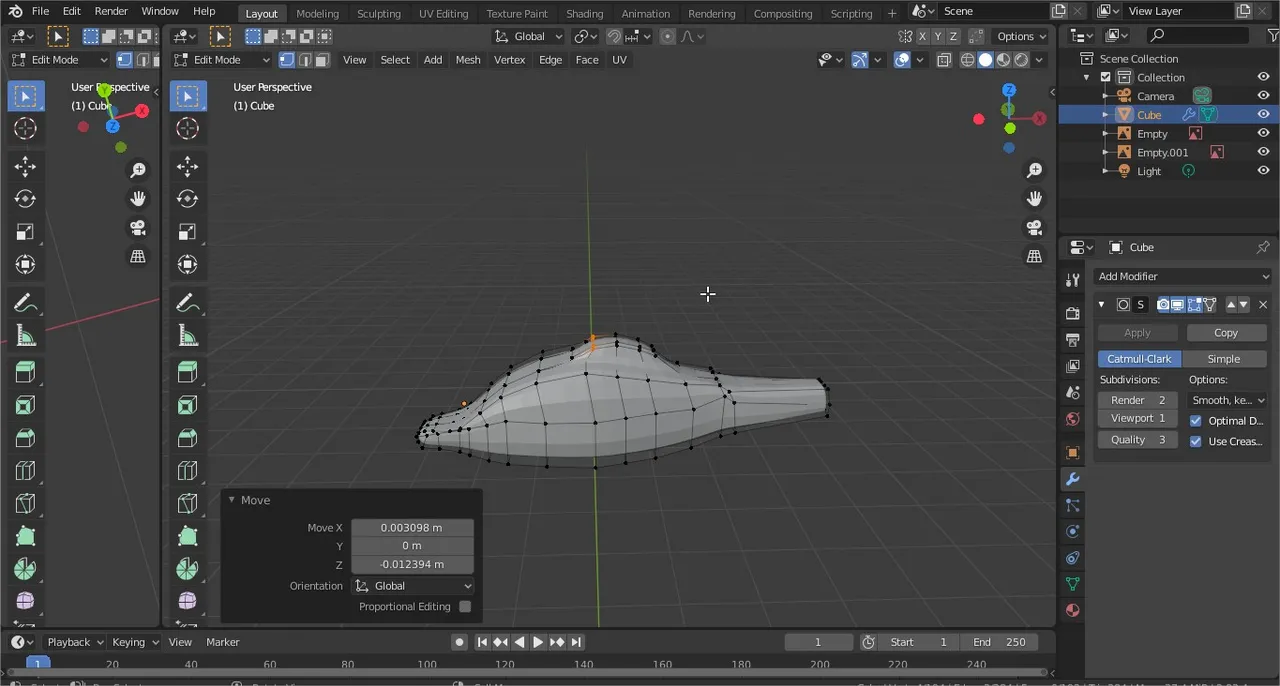This screenshot has width=1280, height=686.
Task: Open the Playback dropdown in the timeline
Action: pyautogui.click(x=75, y=642)
